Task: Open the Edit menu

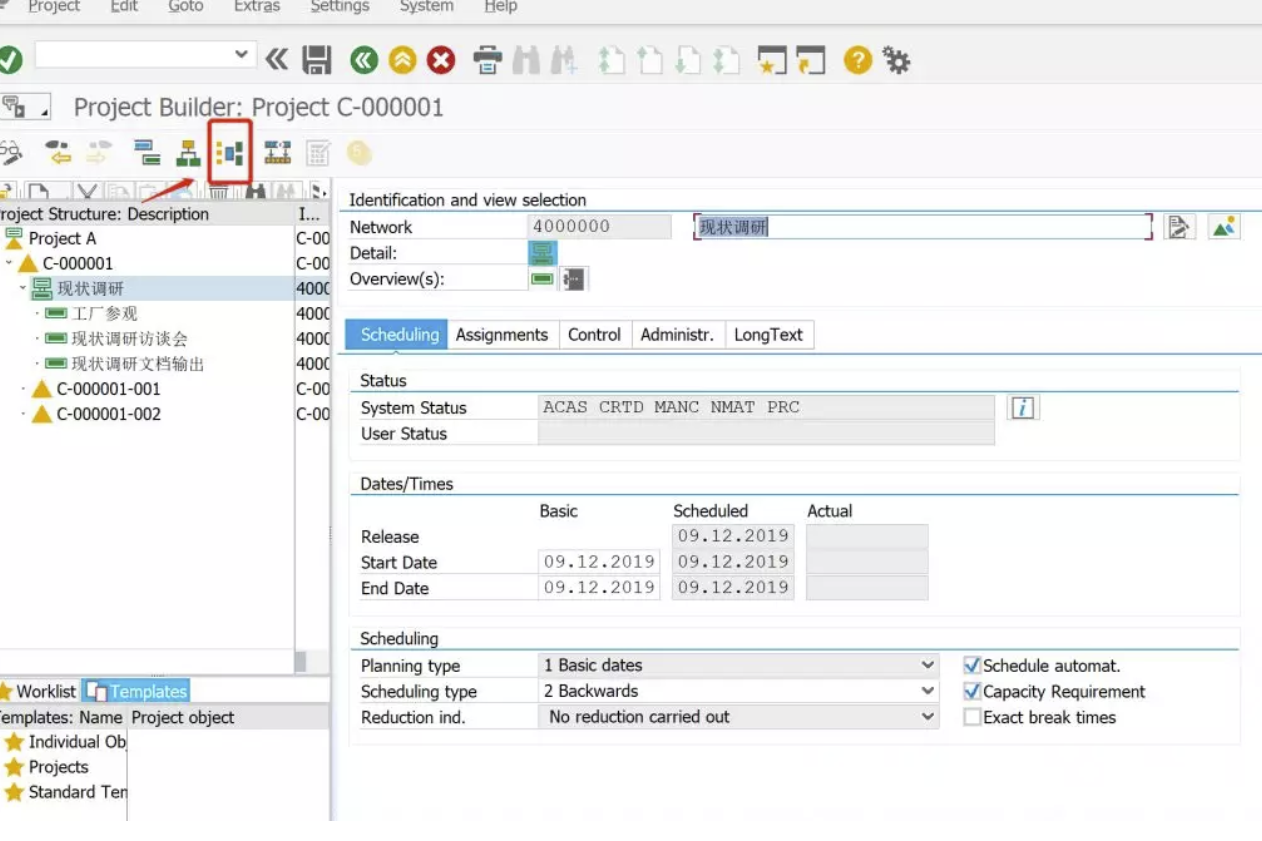Action: point(124,7)
